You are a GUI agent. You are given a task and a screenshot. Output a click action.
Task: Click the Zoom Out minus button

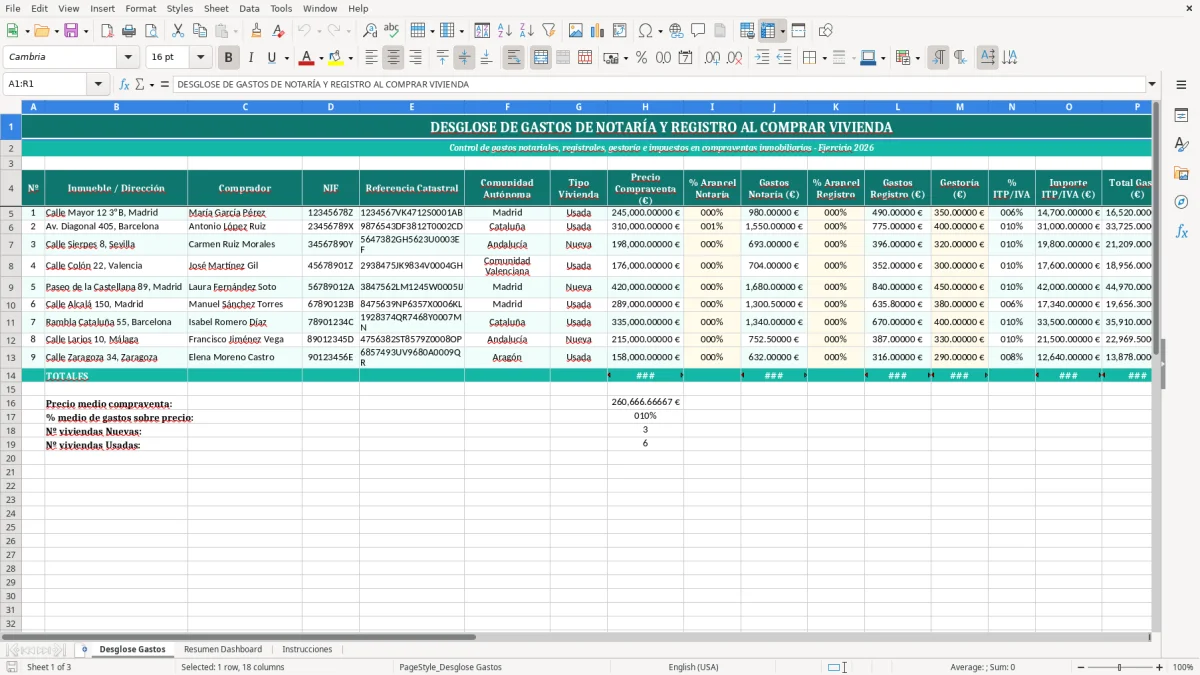[1080, 667]
